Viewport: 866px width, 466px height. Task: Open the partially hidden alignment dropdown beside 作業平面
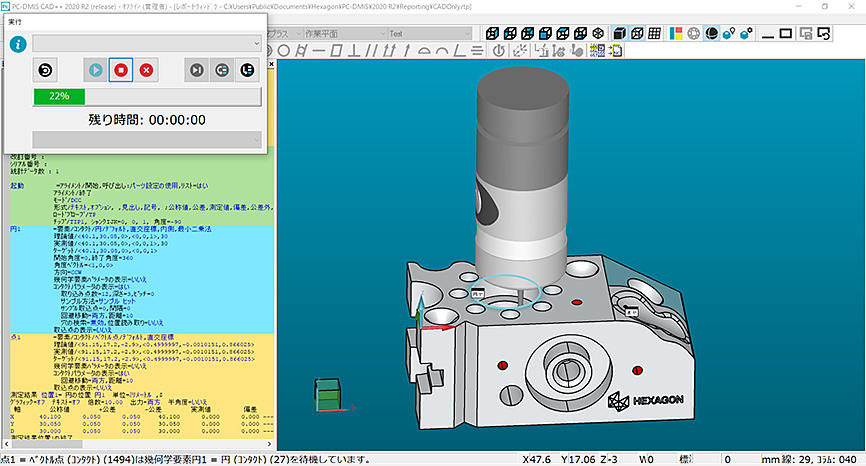(x=285, y=34)
